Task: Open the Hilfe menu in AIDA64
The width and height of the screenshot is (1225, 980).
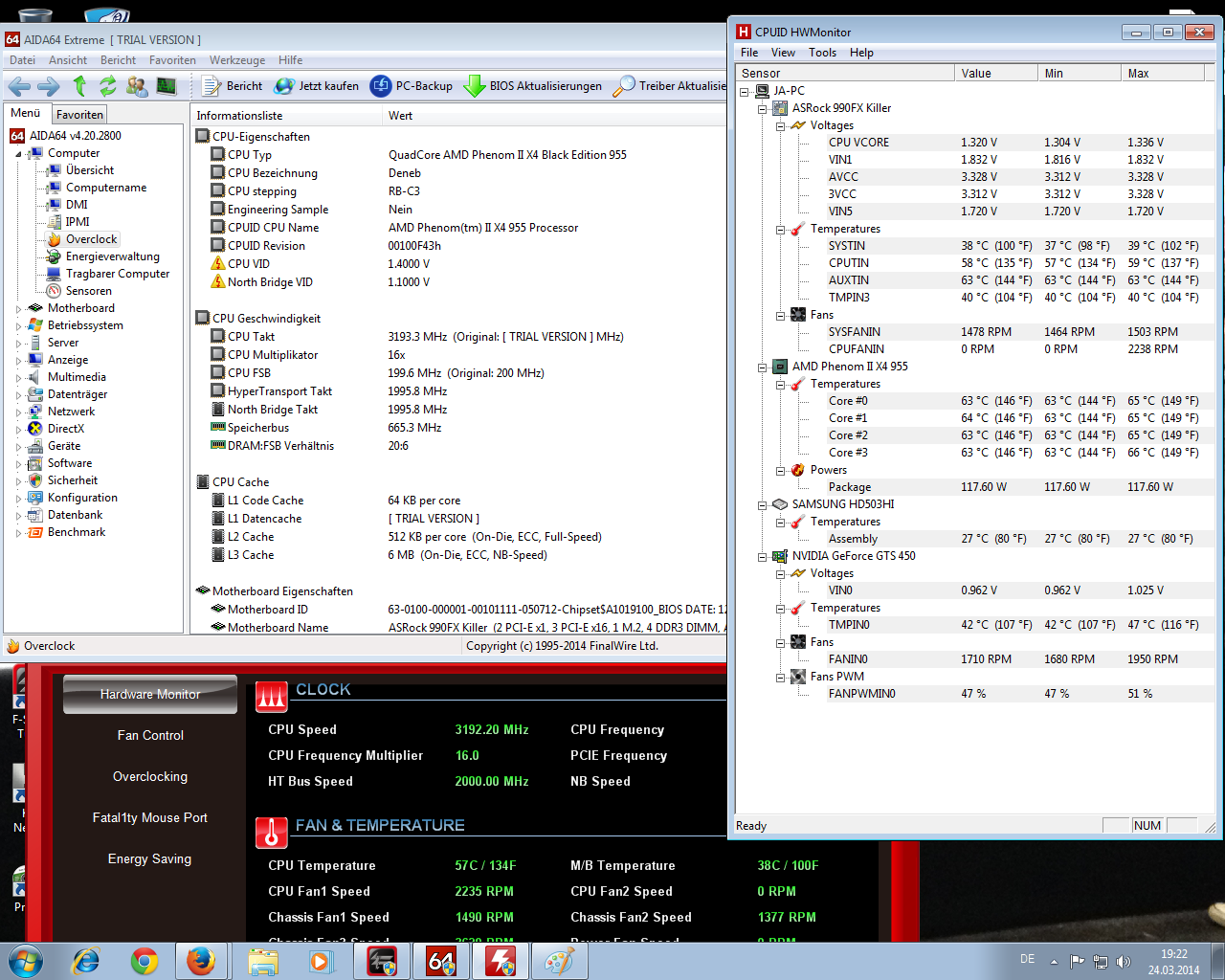Action: coord(290,60)
